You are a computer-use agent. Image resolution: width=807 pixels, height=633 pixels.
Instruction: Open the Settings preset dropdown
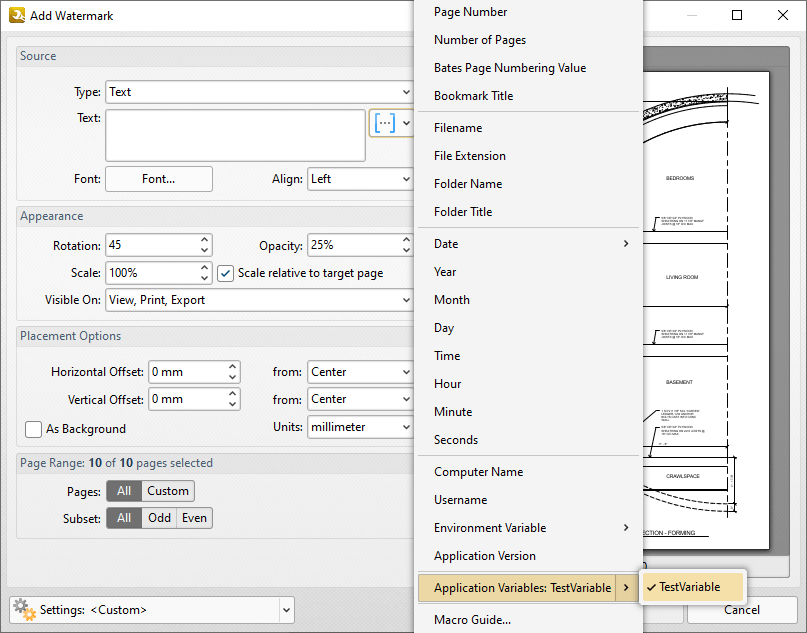point(287,610)
